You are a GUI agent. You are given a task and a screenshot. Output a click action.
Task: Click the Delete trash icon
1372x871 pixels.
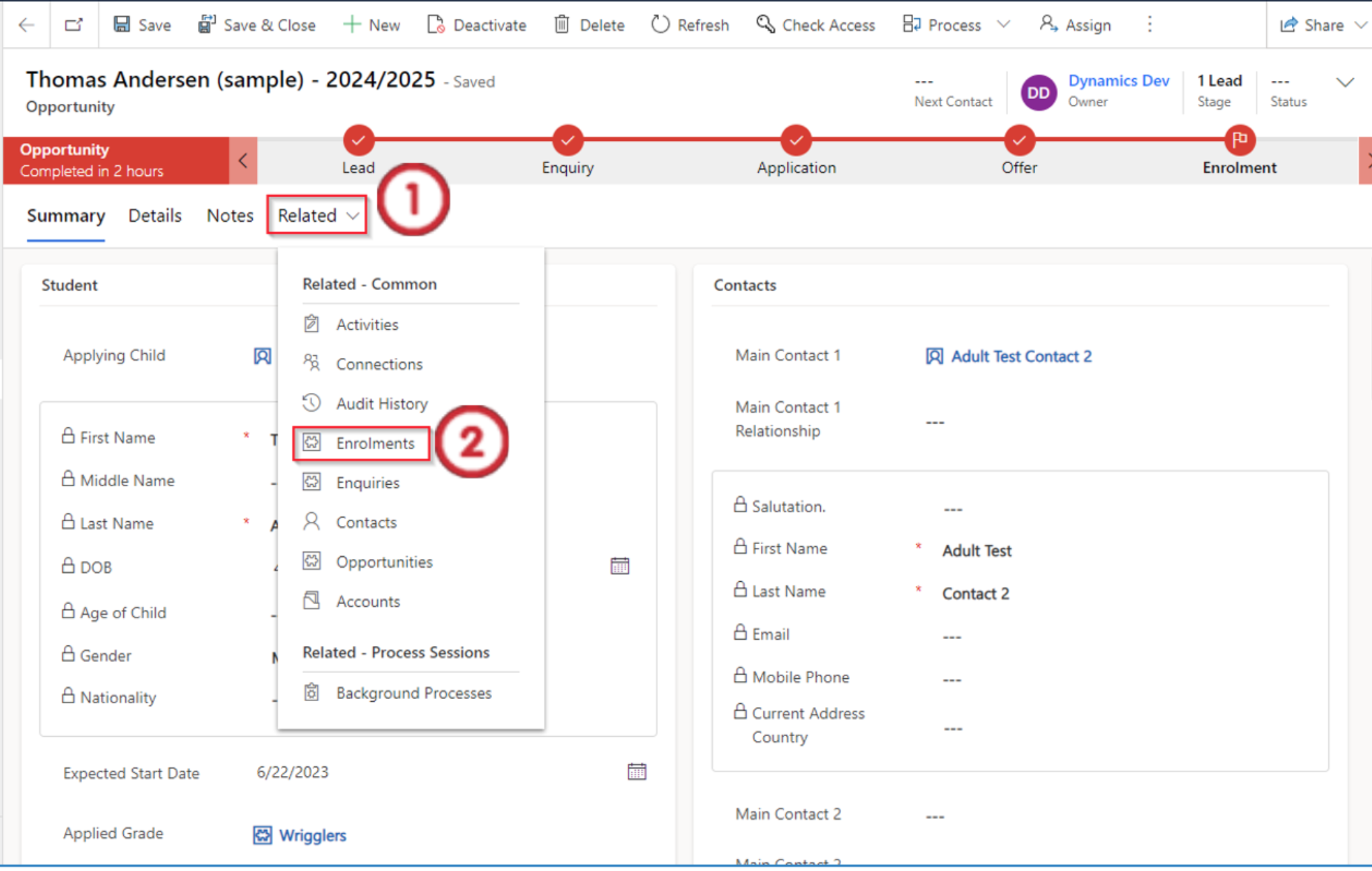(x=561, y=25)
